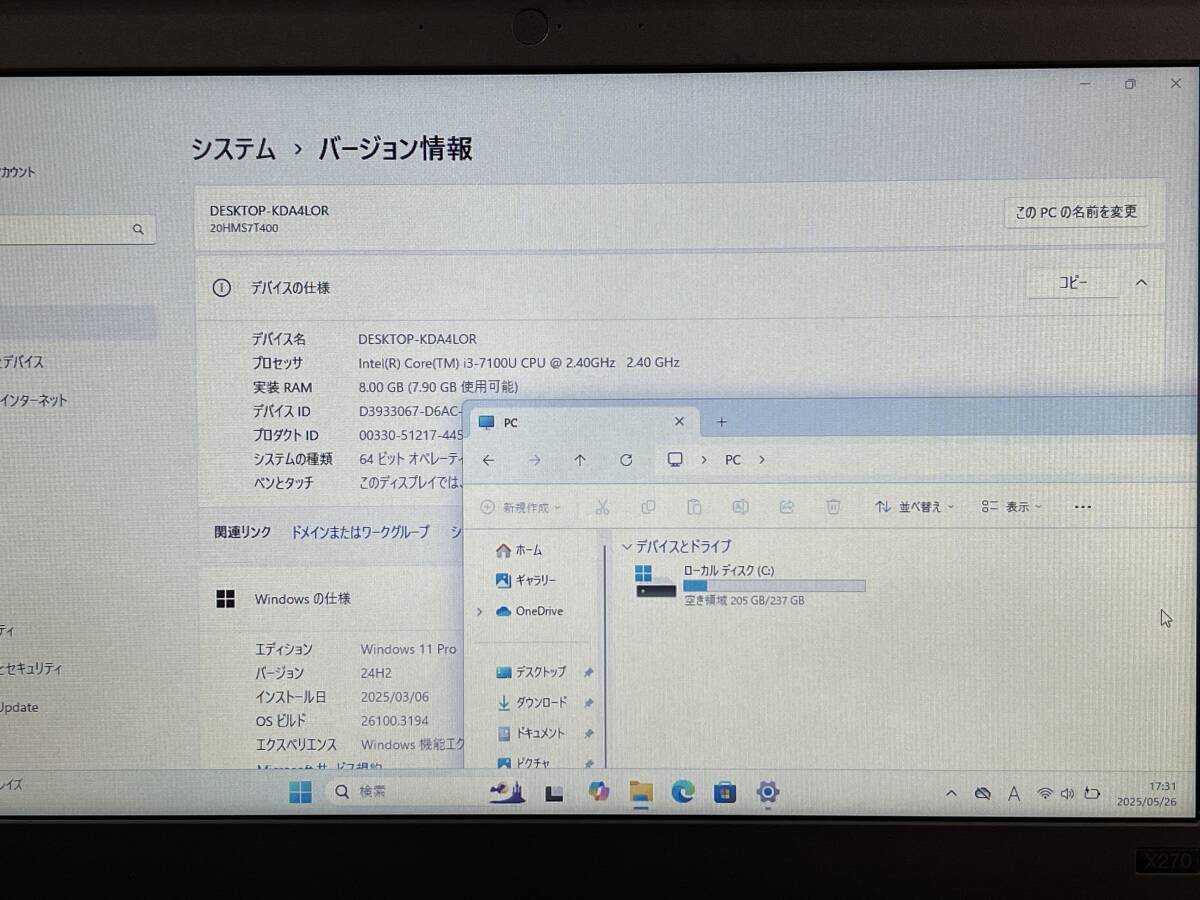Click the OS build value 26100.3194
Image resolution: width=1200 pixels, height=900 pixels.
coord(395,720)
